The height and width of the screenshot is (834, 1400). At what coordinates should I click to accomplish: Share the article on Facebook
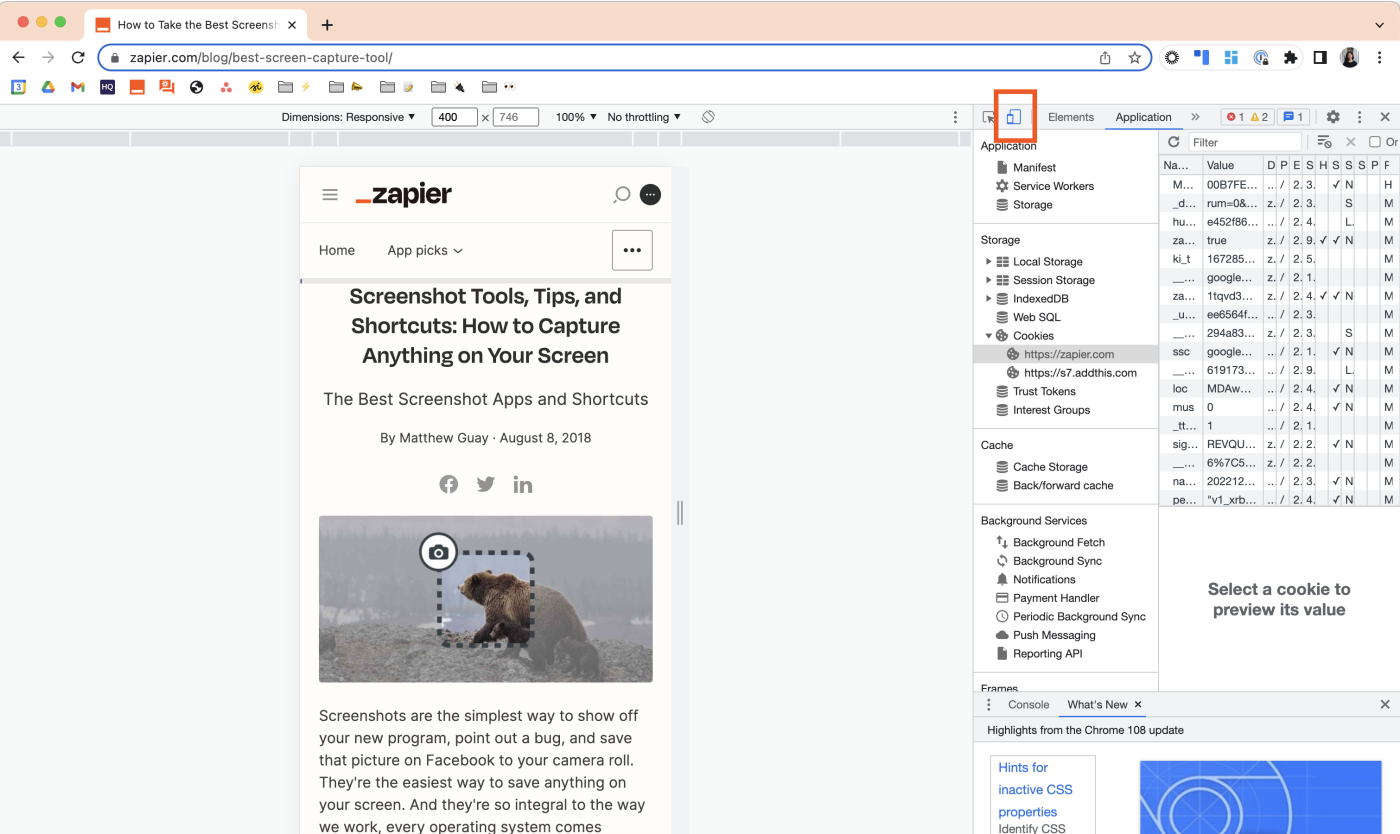click(x=448, y=484)
